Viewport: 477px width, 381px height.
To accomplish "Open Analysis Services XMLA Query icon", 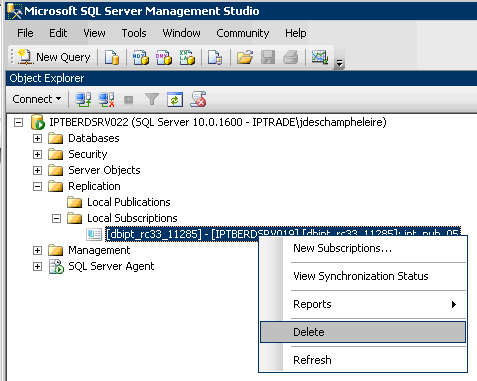I will (187, 57).
